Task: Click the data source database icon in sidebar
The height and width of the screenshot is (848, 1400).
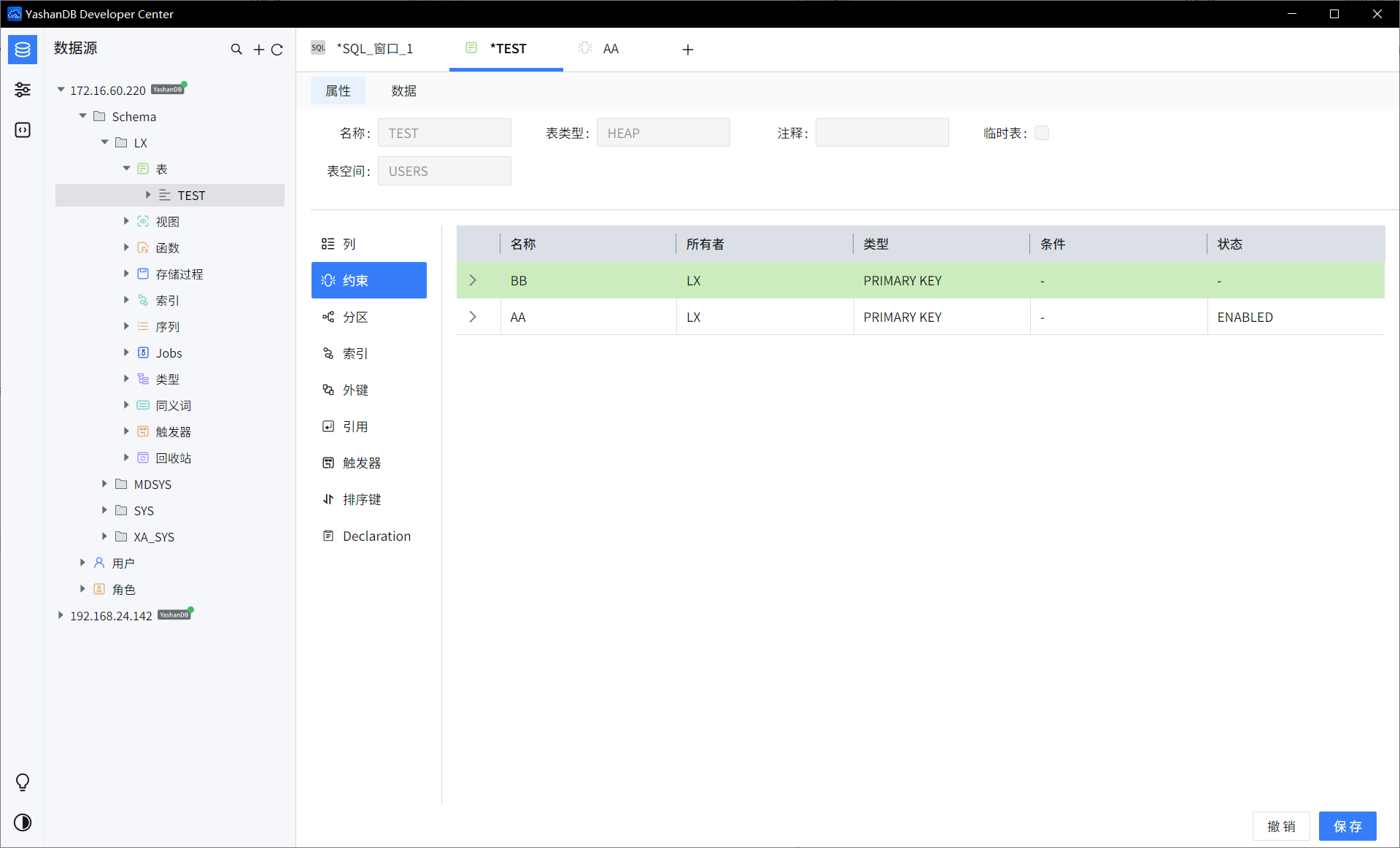Action: (x=23, y=50)
